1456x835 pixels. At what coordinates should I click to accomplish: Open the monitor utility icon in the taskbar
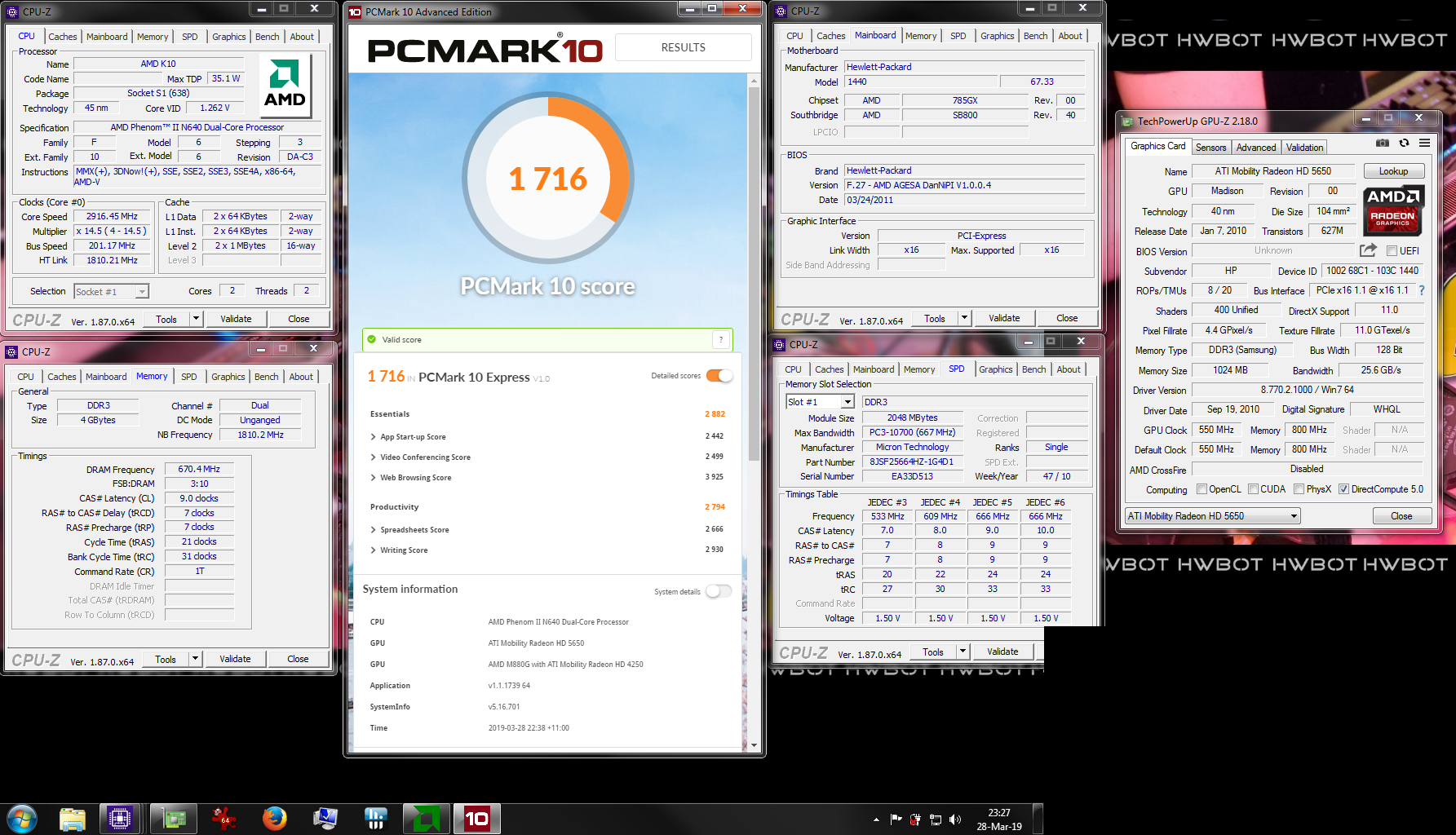pyautogui.click(x=325, y=819)
